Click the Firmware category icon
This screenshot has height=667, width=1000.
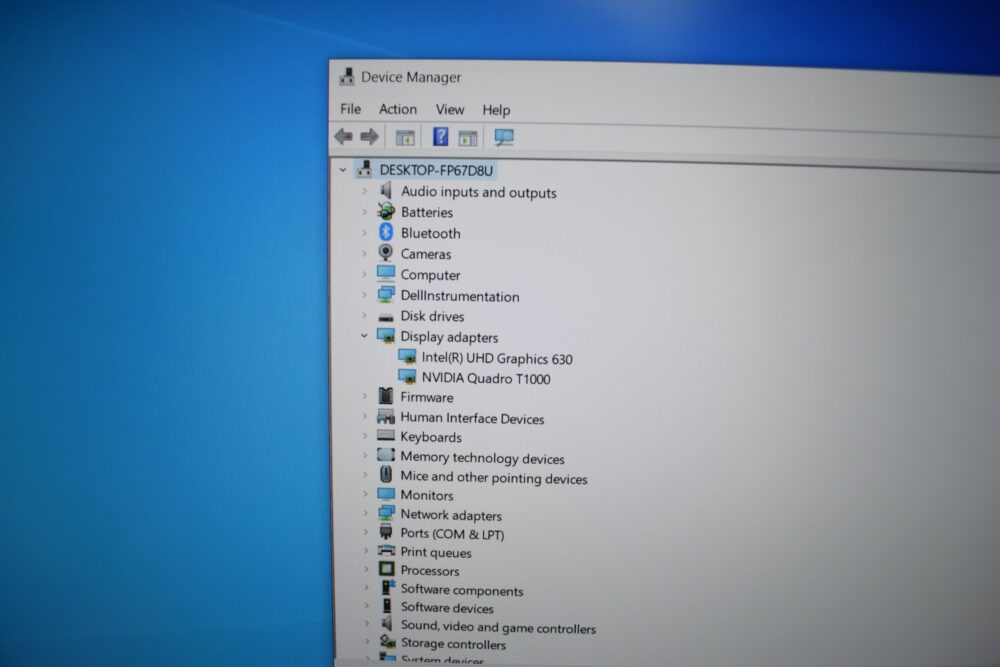coord(386,396)
